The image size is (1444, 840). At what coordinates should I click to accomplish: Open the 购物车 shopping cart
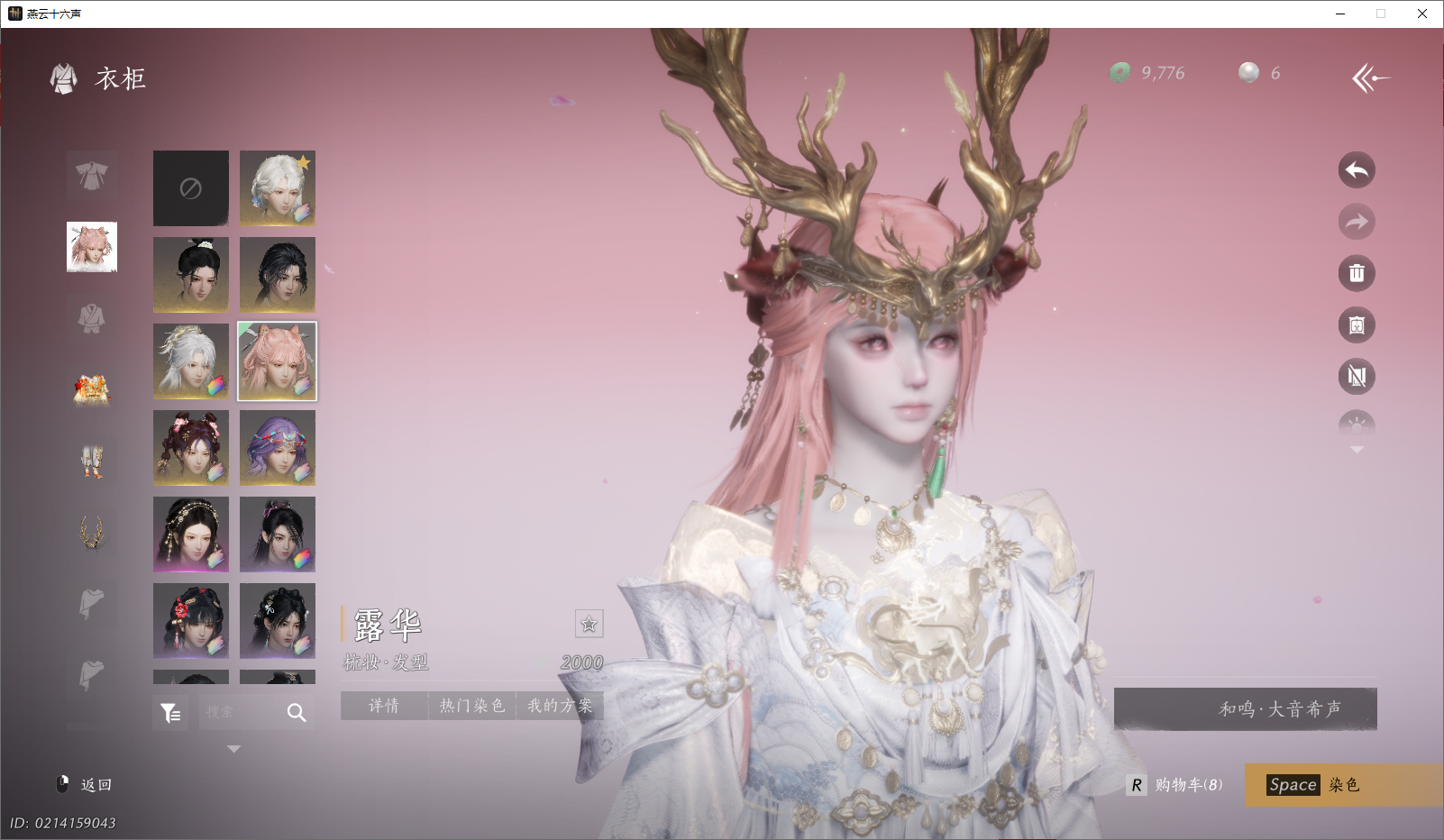coord(1177,785)
